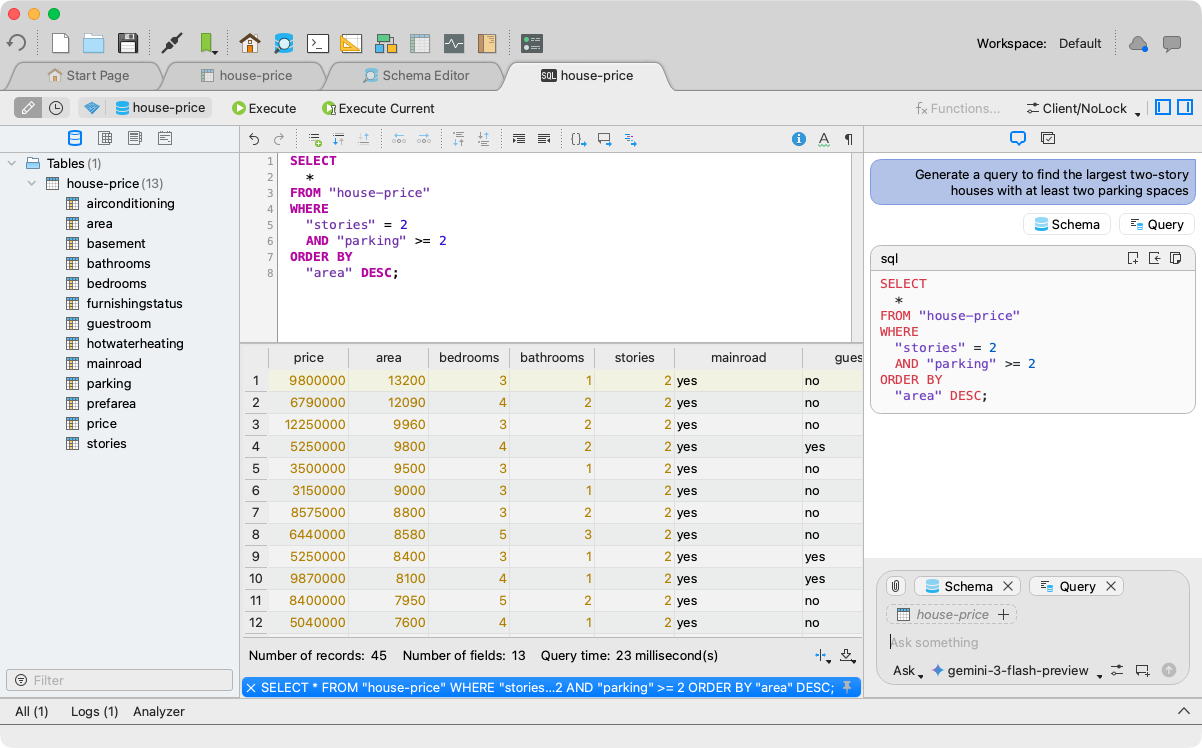The image size is (1202, 748).
Task: Pin the query result tab
Action: pyautogui.click(x=847, y=687)
